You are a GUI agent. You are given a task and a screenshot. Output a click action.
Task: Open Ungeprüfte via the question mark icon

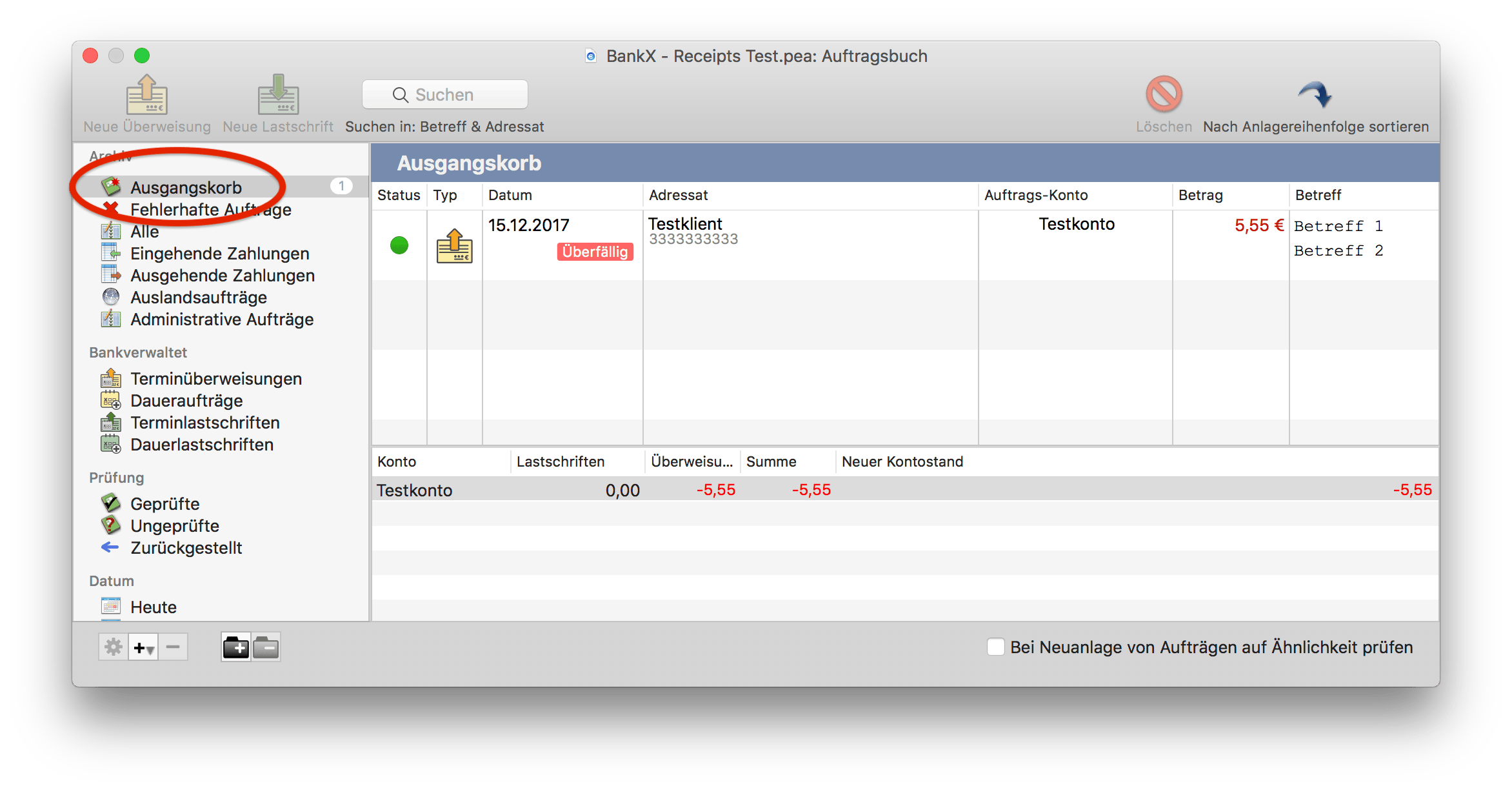coord(111,525)
